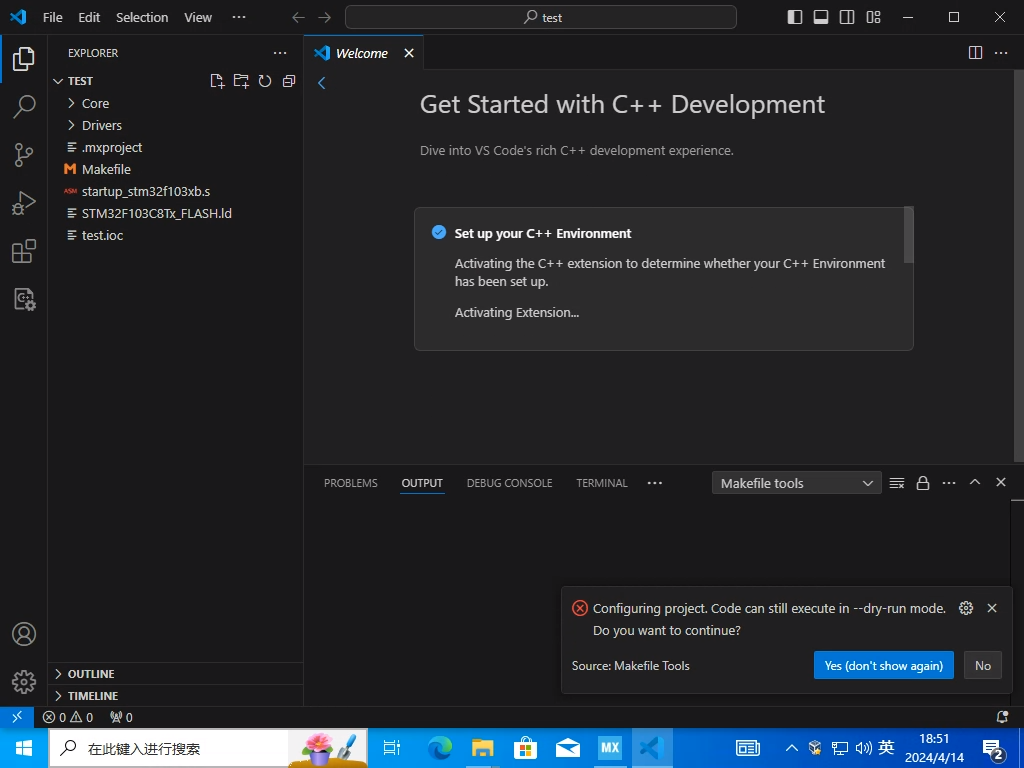Open the Run and Debug view
Viewport: 1024px width, 768px height.
(24, 203)
